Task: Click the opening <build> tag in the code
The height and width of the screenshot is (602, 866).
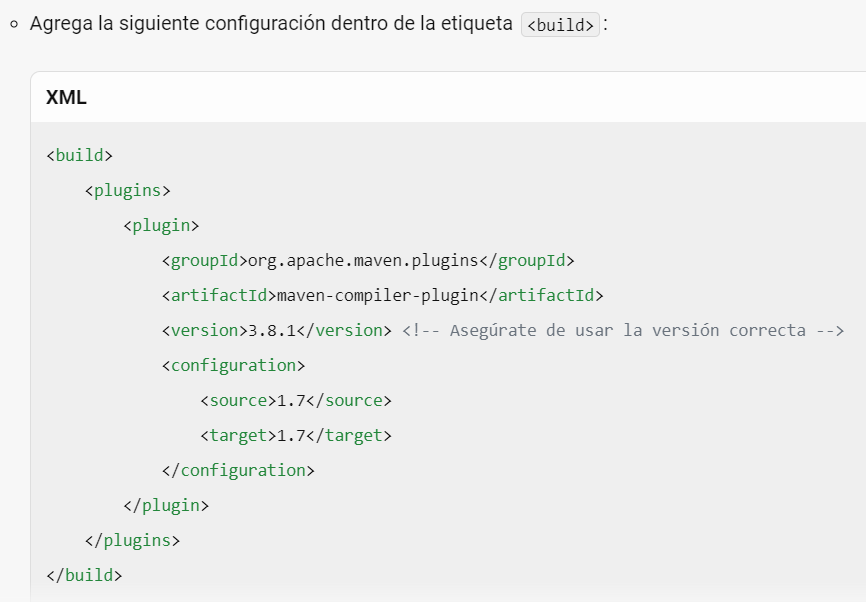Action: (x=79, y=155)
